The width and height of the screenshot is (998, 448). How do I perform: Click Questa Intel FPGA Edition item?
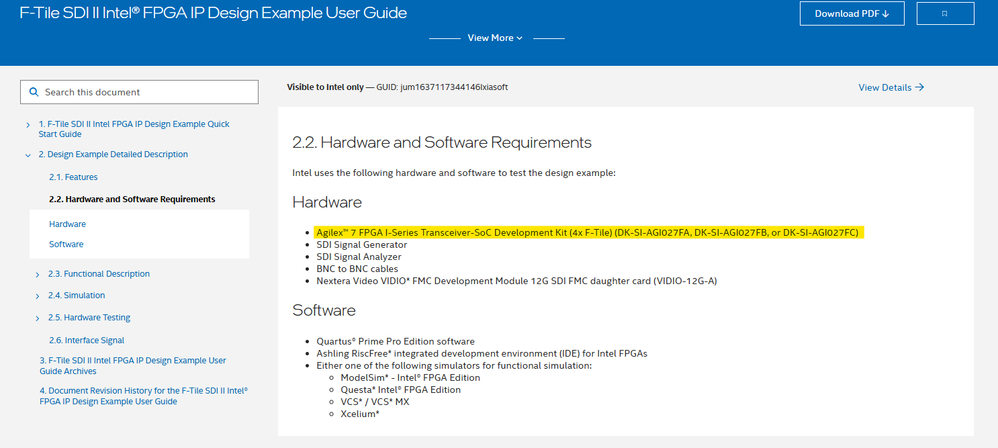[400, 389]
